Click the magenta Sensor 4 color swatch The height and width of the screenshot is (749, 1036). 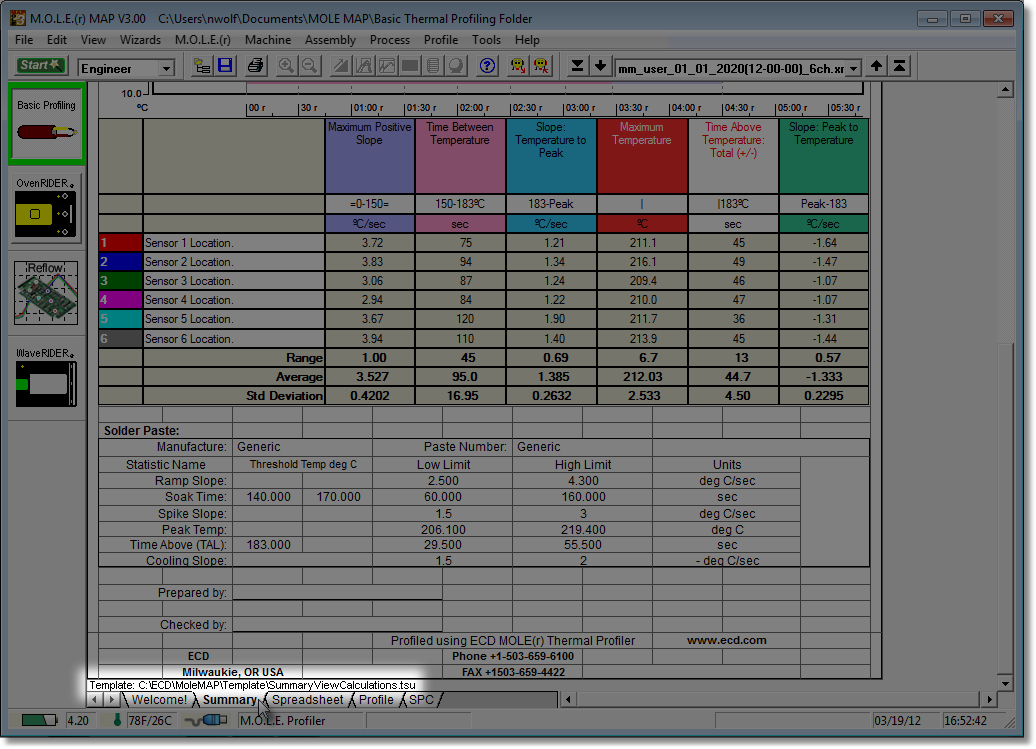(x=120, y=301)
